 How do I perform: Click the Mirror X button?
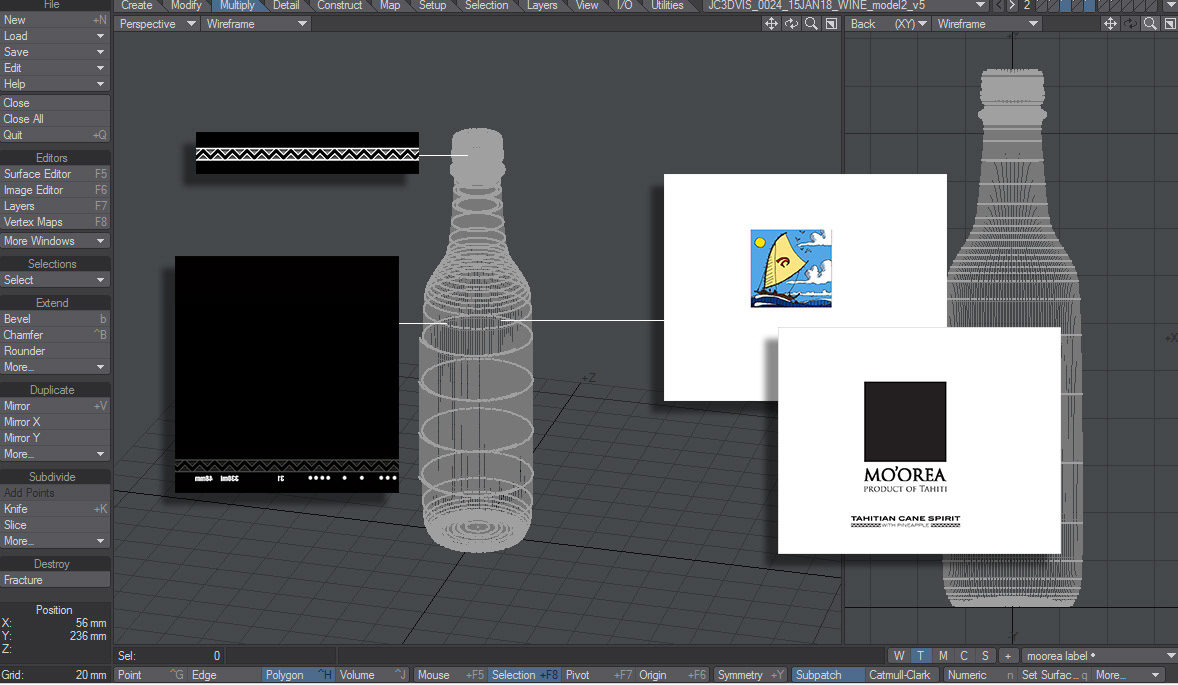(x=55, y=422)
